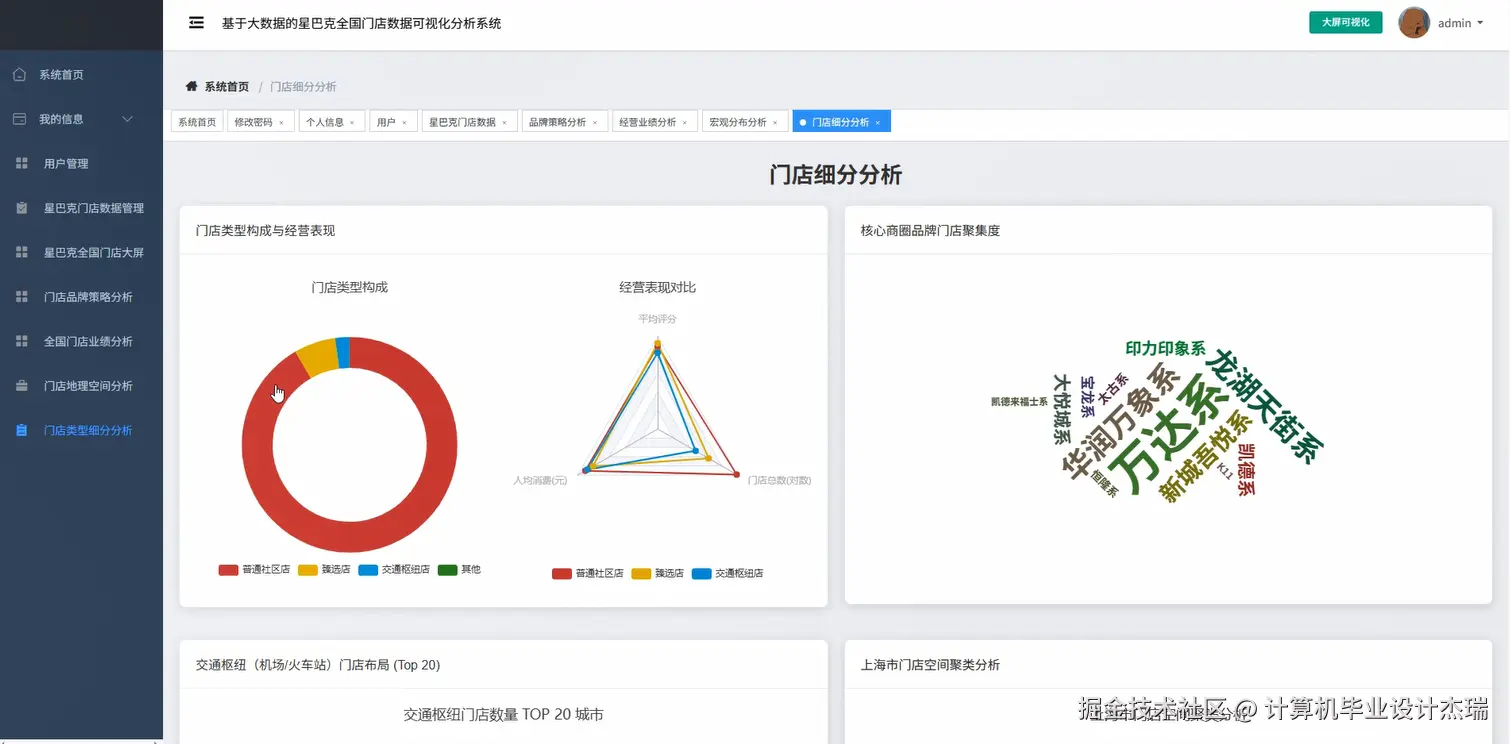Collapse the 我的信息 menu chevron

pos(127,118)
